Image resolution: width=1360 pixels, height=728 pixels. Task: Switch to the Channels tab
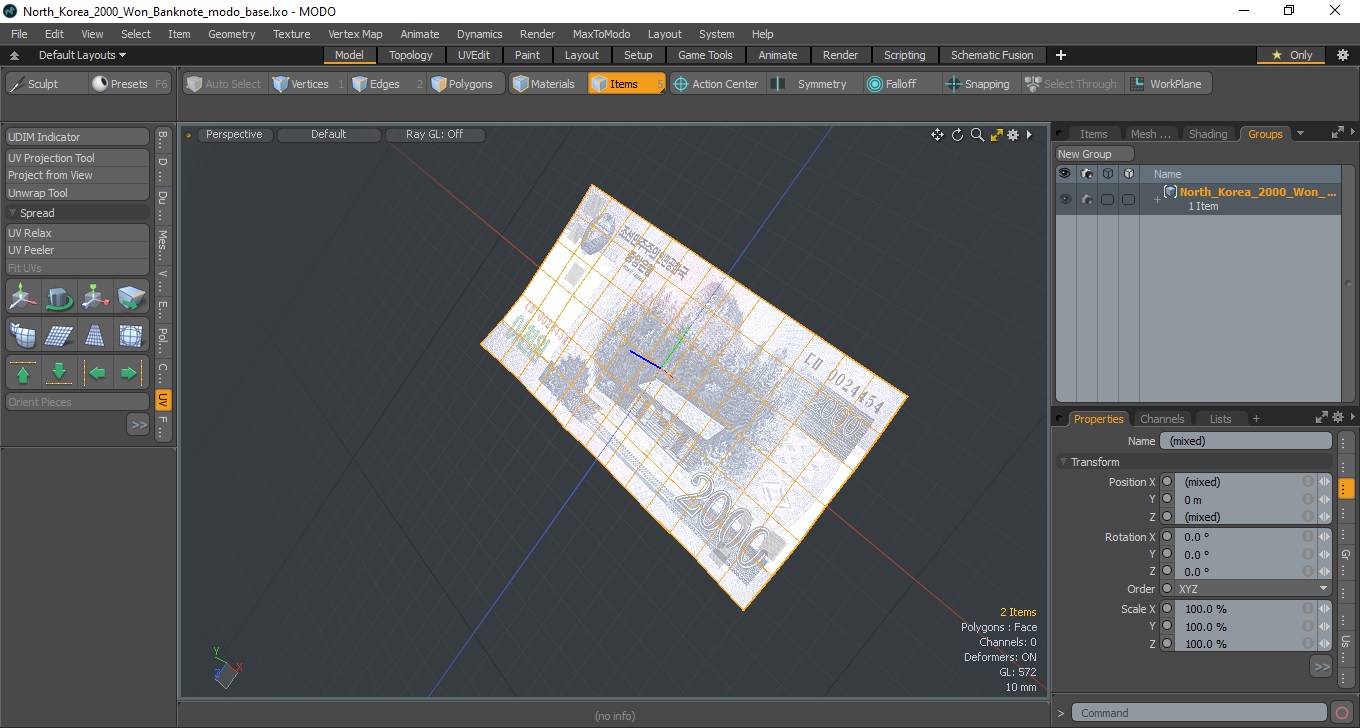coord(1162,419)
